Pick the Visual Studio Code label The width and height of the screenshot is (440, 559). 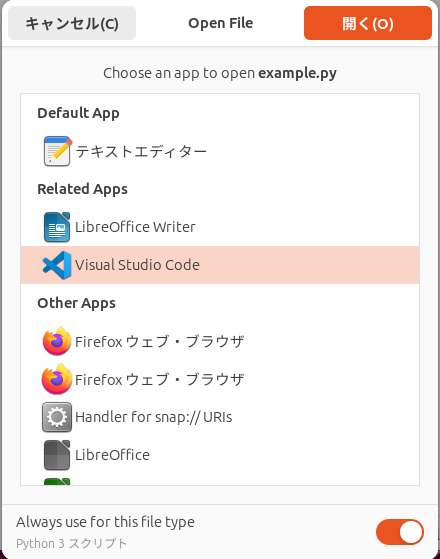click(137, 265)
